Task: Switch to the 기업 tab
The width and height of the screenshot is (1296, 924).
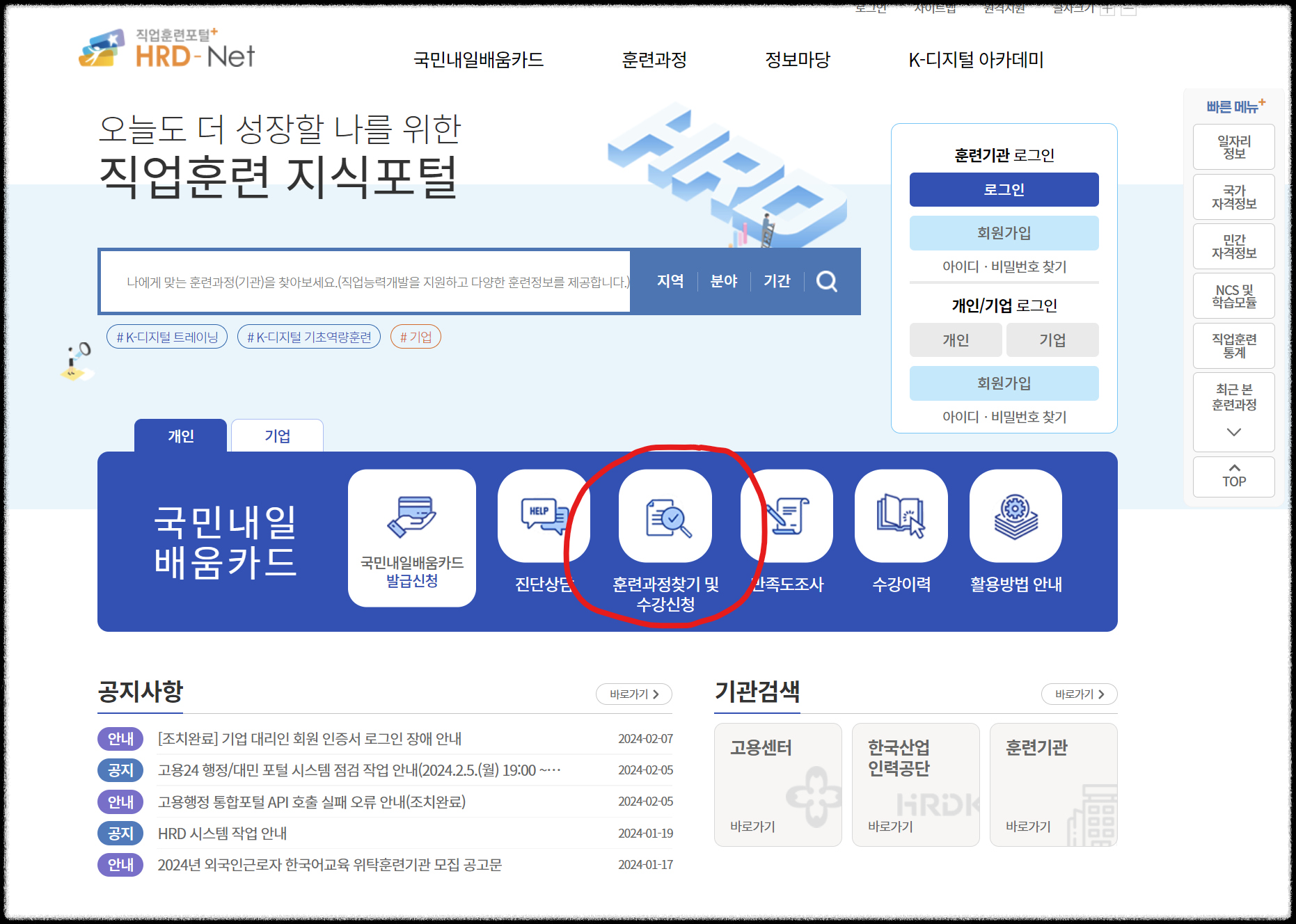Action: 277,436
